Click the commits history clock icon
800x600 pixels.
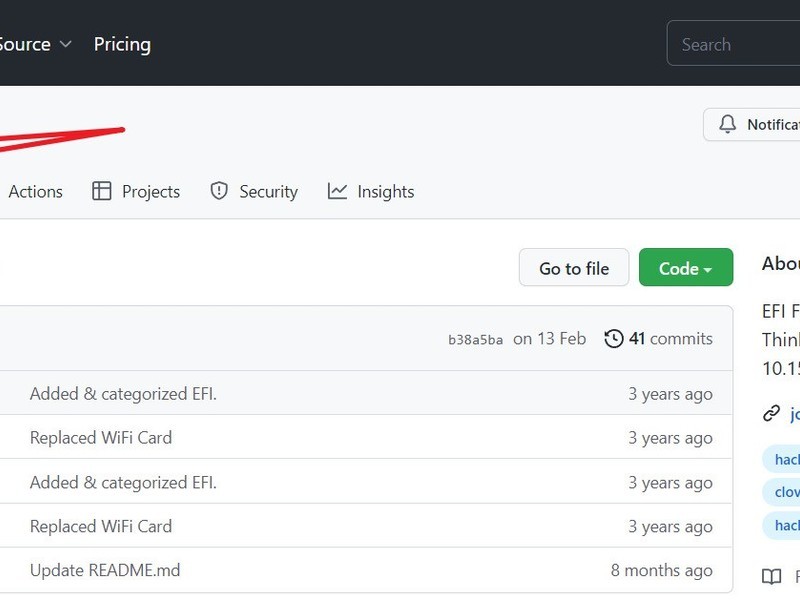(614, 339)
